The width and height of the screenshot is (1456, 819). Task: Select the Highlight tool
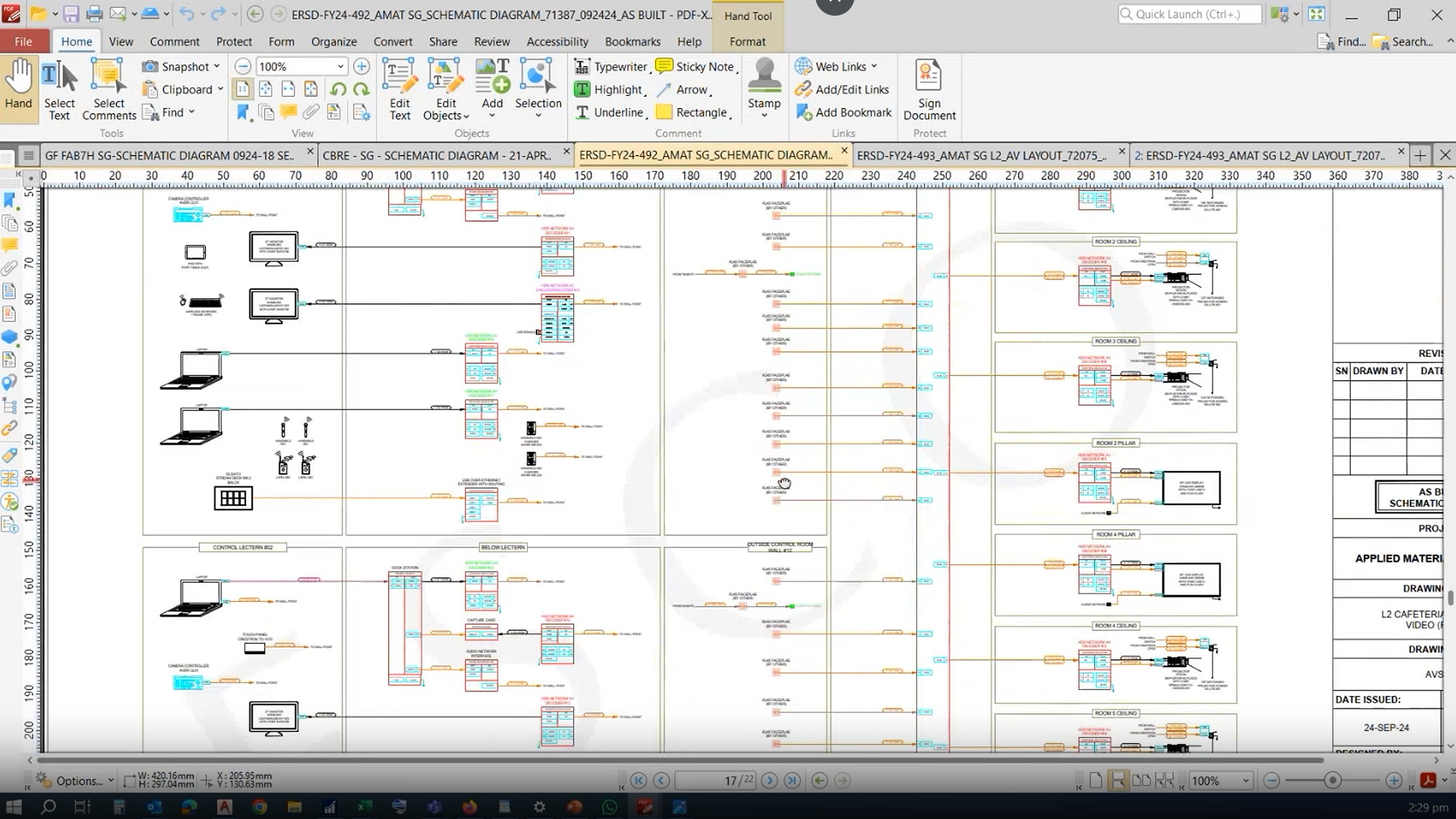point(609,90)
